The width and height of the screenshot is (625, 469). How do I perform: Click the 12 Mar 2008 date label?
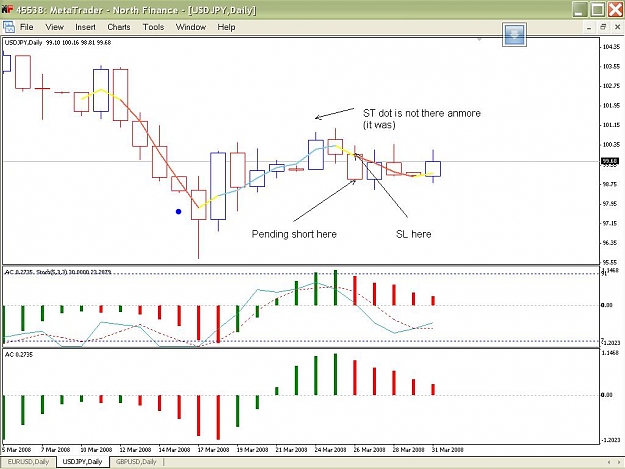pyautogui.click(x=135, y=450)
